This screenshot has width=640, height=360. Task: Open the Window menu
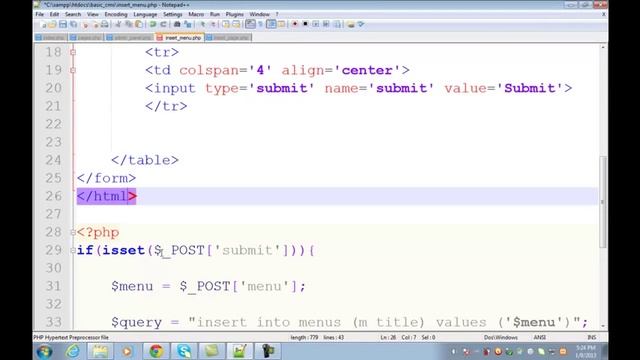(x=260, y=14)
